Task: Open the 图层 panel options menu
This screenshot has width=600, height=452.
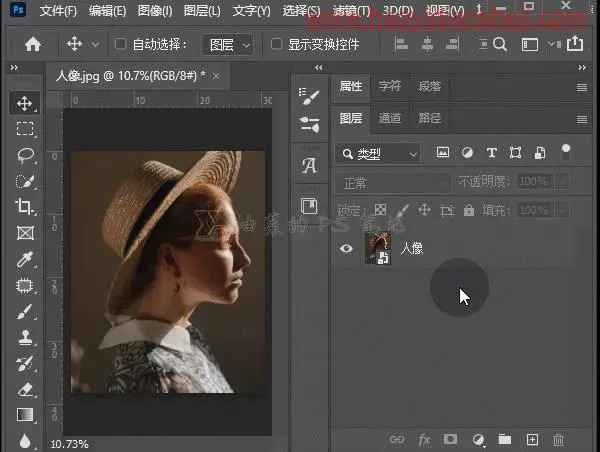Action: [582, 119]
